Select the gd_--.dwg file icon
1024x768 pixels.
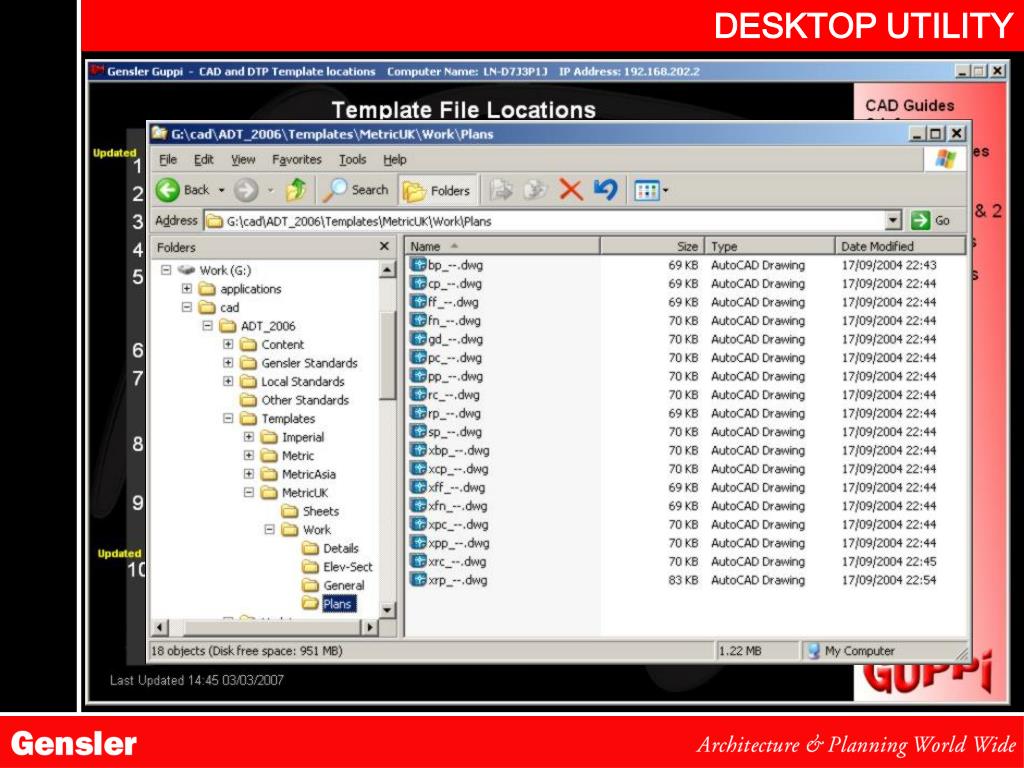418,338
